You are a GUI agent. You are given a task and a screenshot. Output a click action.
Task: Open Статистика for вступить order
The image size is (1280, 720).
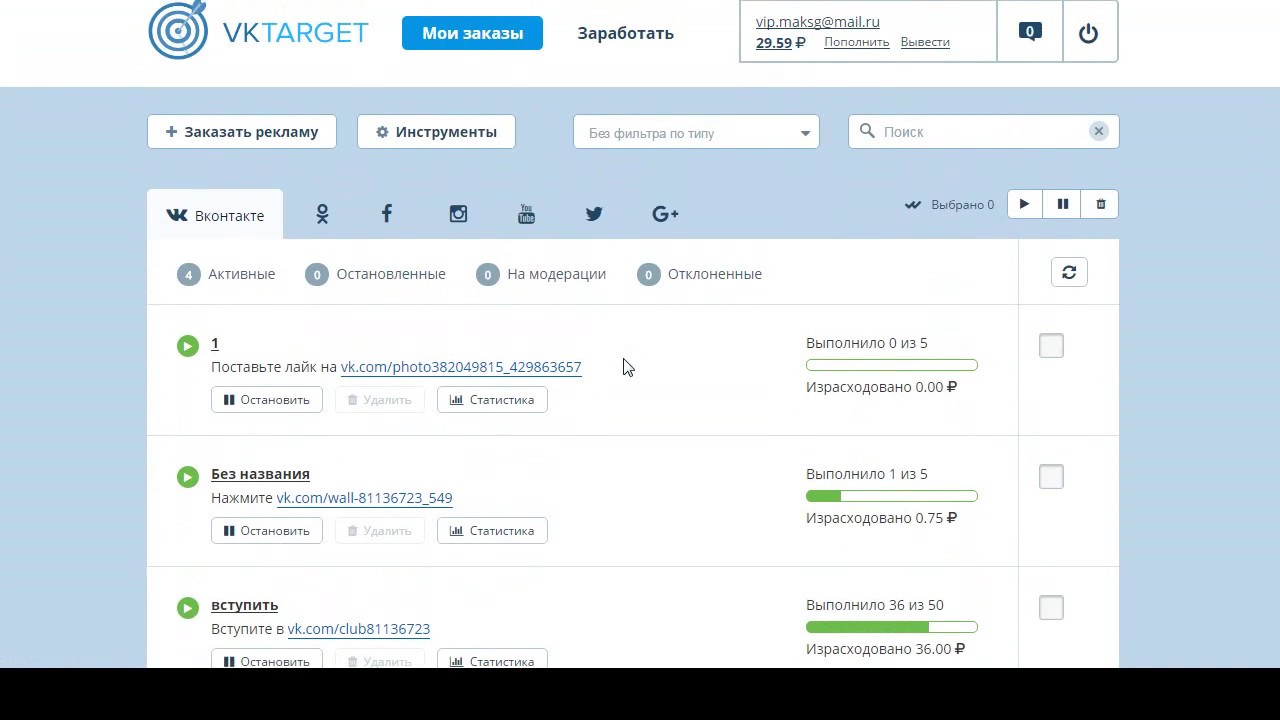click(x=492, y=661)
